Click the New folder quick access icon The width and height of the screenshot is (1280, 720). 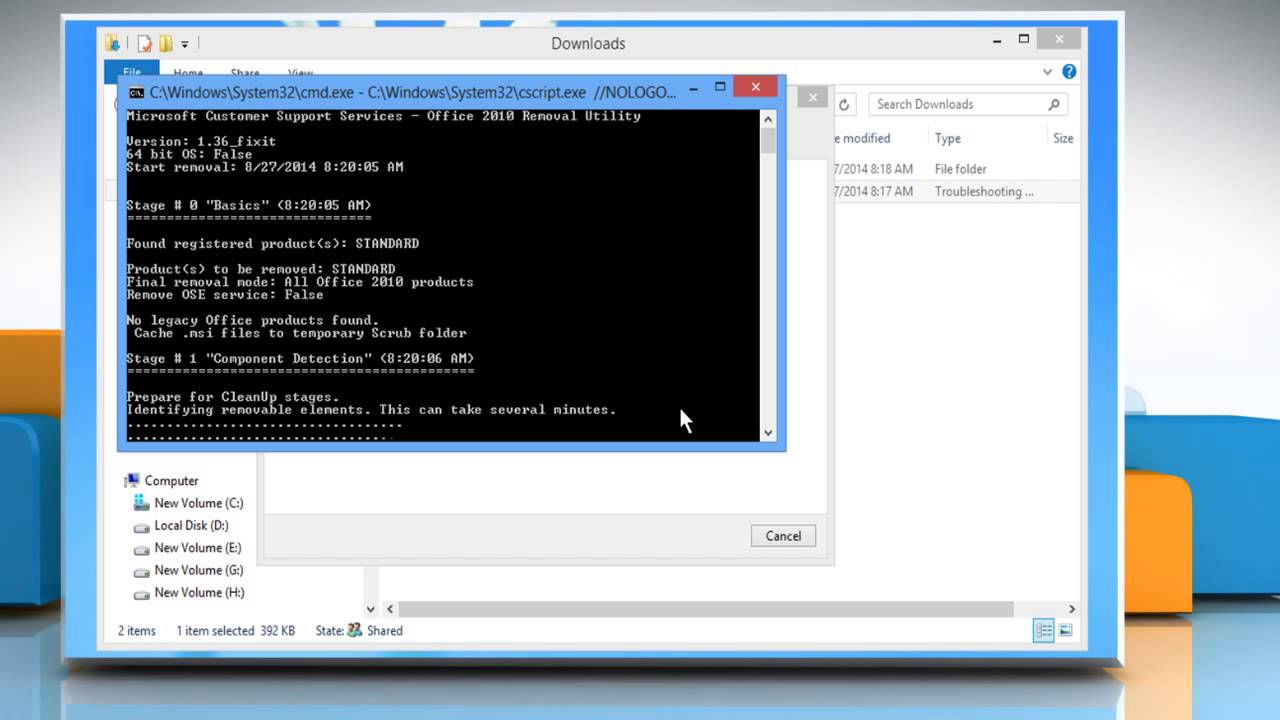click(166, 43)
